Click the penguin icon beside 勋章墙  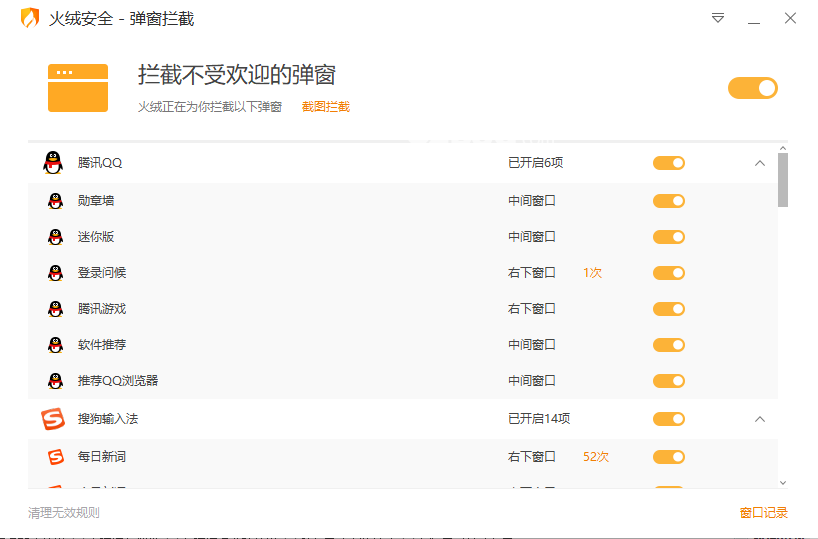(55, 201)
